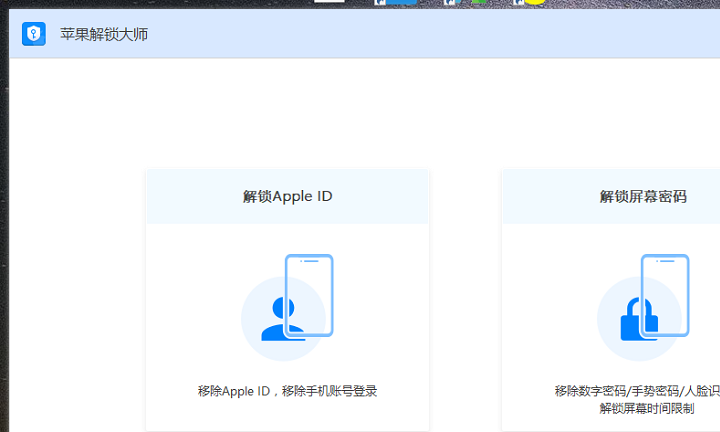The image size is (720, 432).
Task: Open the 解锁屏幕密码 card header
Action: [x=642, y=197]
